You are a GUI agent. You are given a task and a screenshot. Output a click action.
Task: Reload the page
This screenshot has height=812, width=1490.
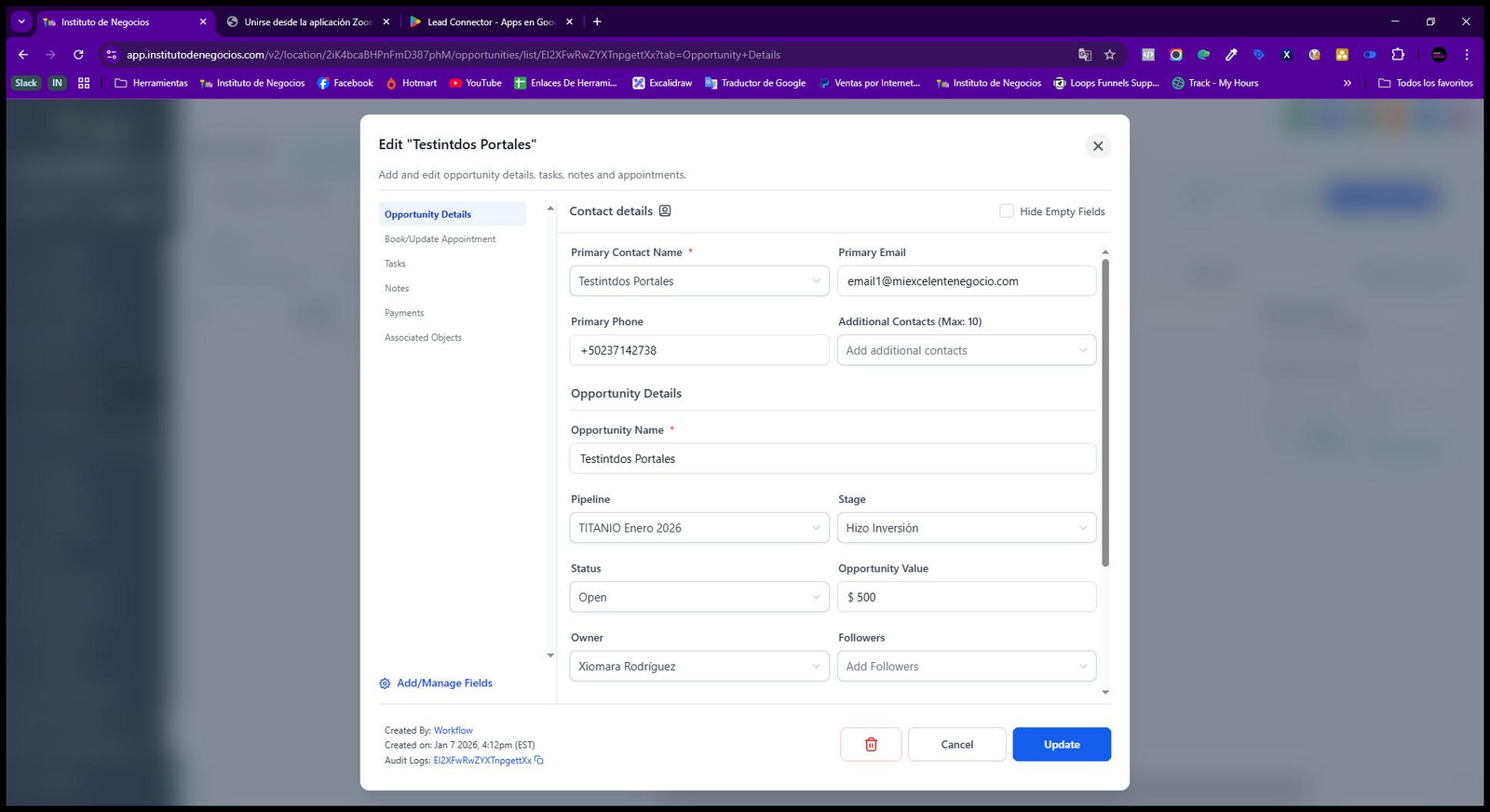(78, 55)
